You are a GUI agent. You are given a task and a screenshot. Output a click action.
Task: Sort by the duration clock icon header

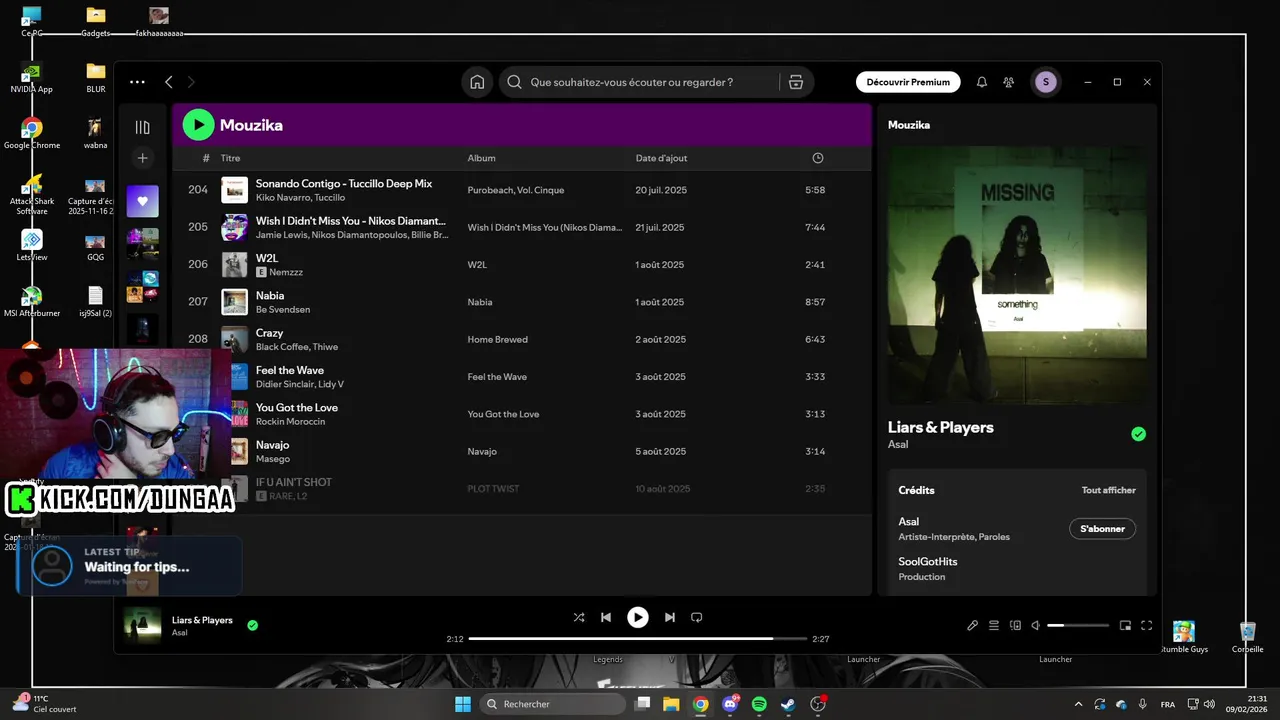[x=818, y=158]
